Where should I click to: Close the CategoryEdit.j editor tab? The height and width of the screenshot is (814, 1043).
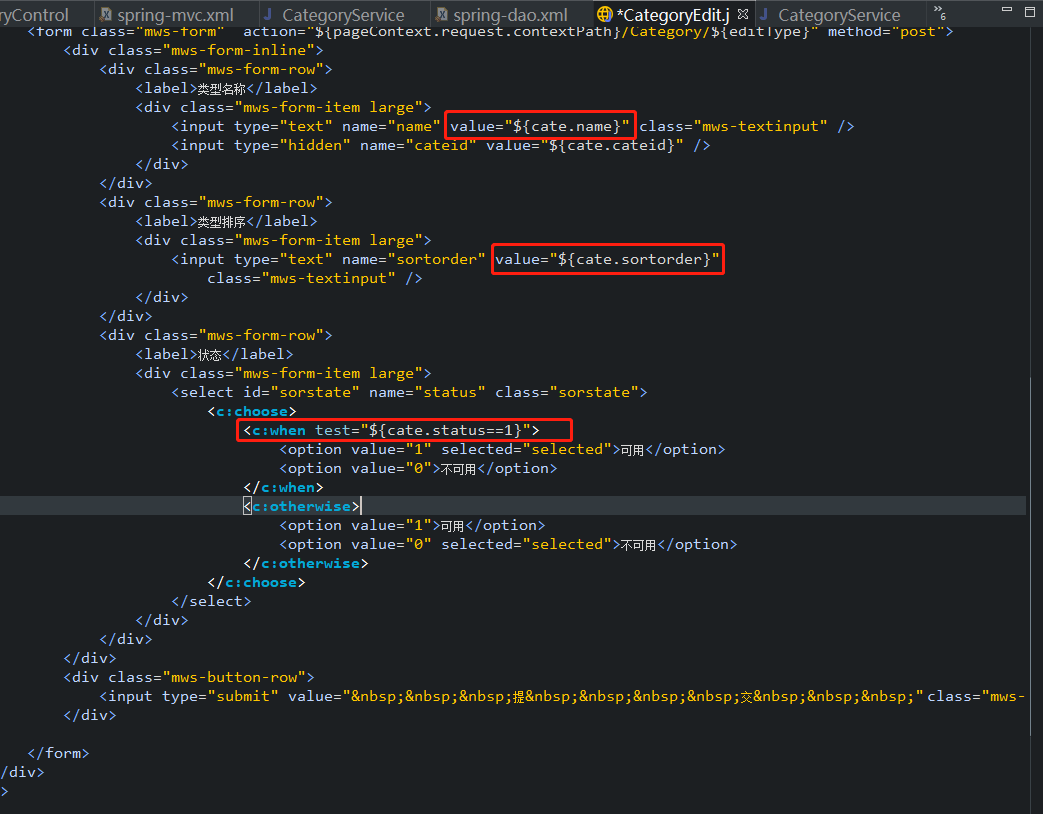(743, 14)
